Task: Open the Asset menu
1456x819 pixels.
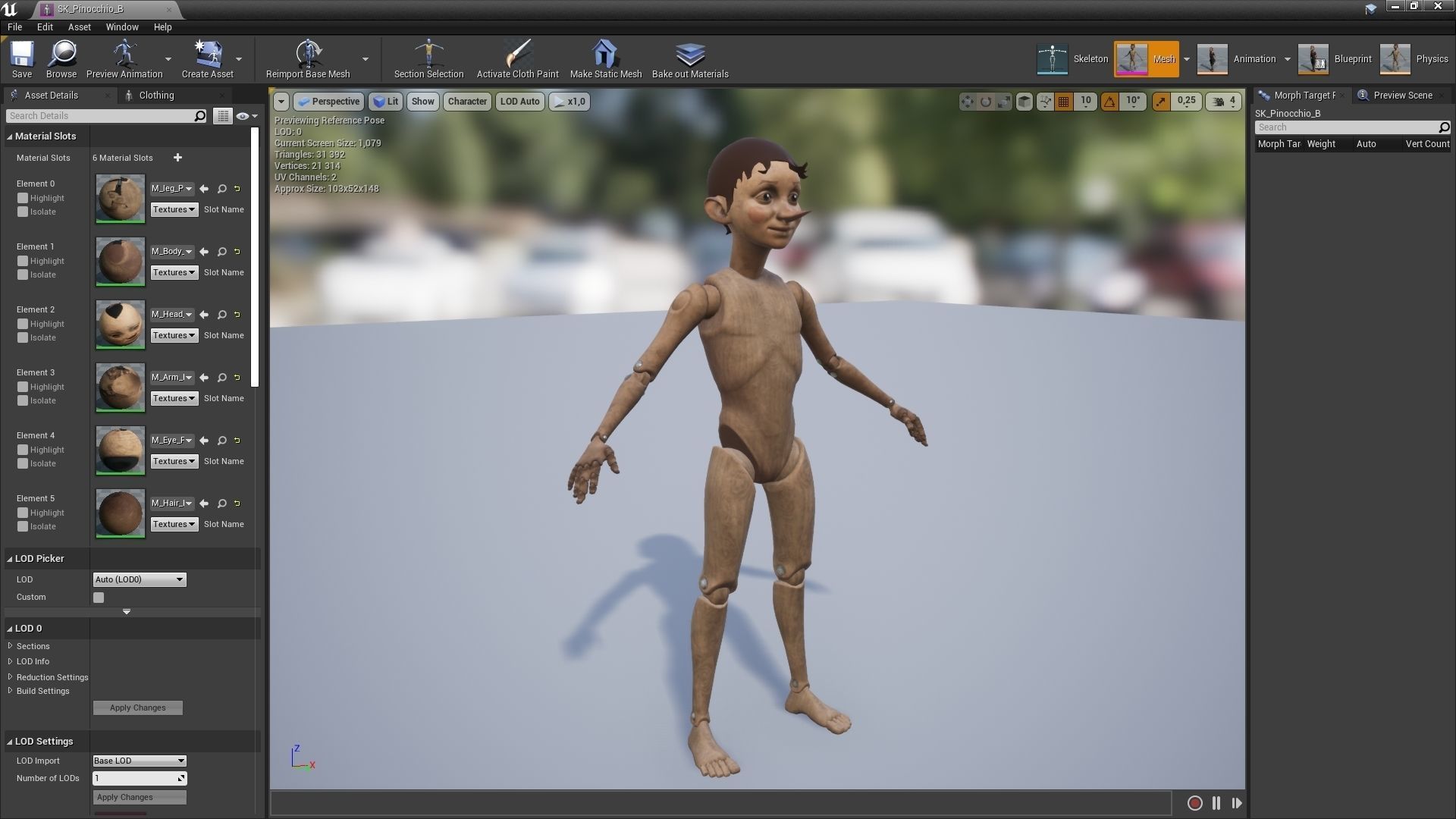Action: 79,27
